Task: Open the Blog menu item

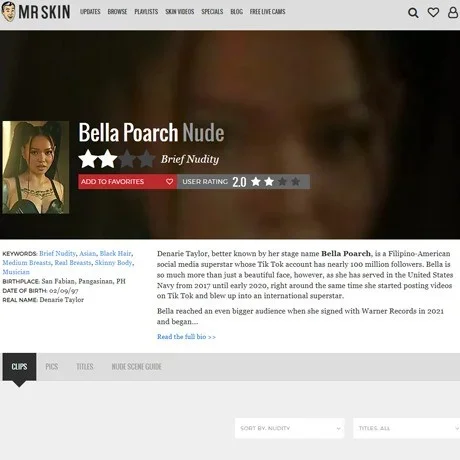Action: tap(236, 12)
